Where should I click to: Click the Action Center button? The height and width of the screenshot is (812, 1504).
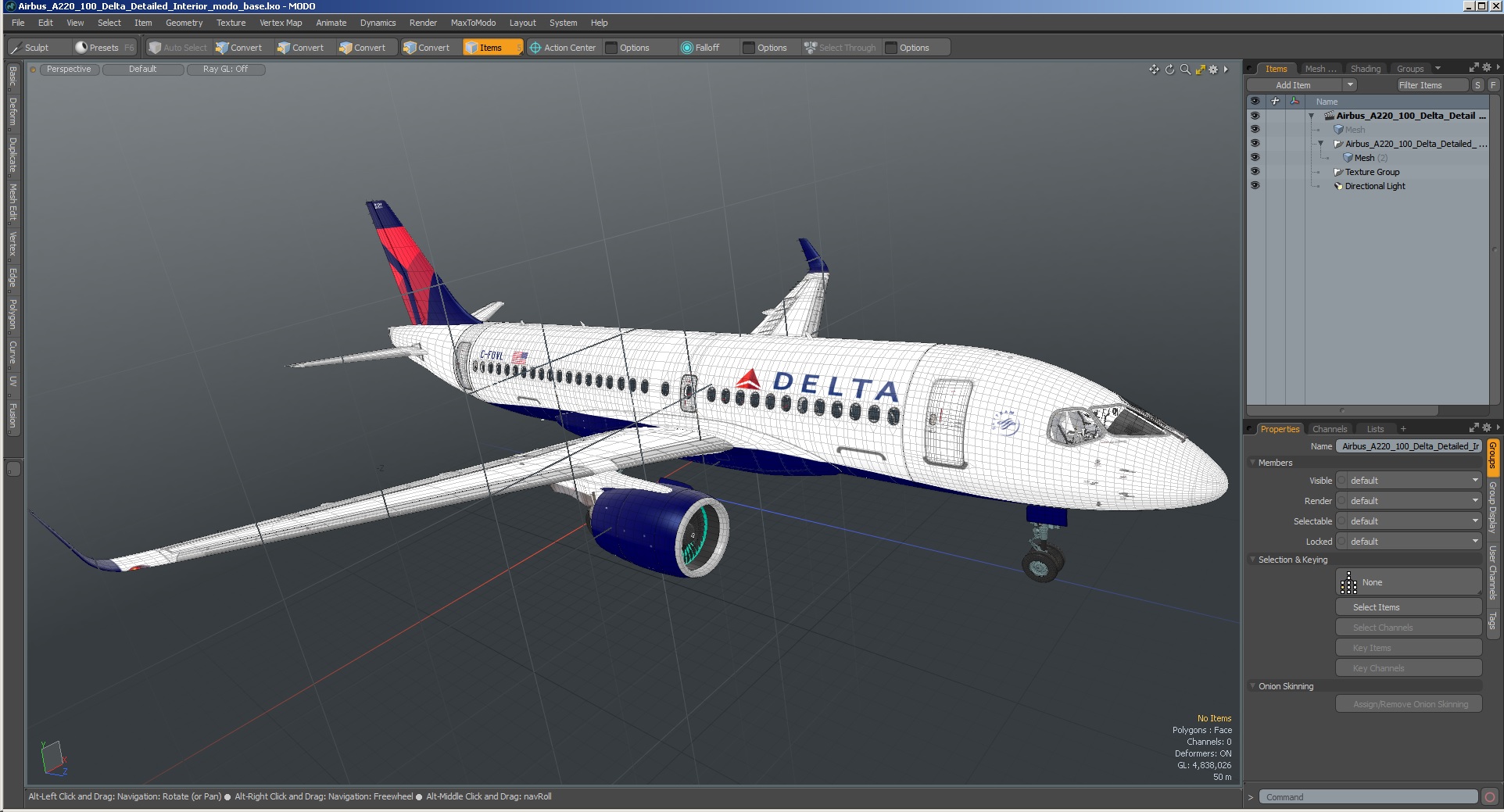(563, 48)
